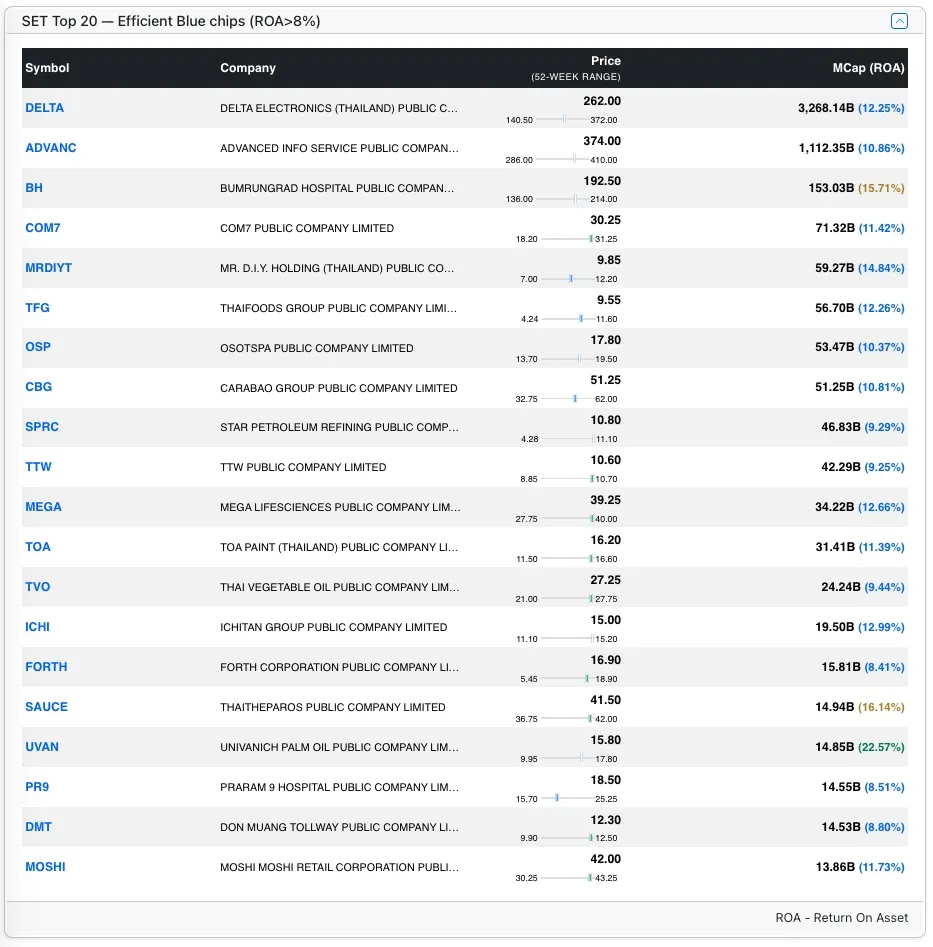Open ADVANC symbol link
This screenshot has width=933, height=947.
click(51, 148)
